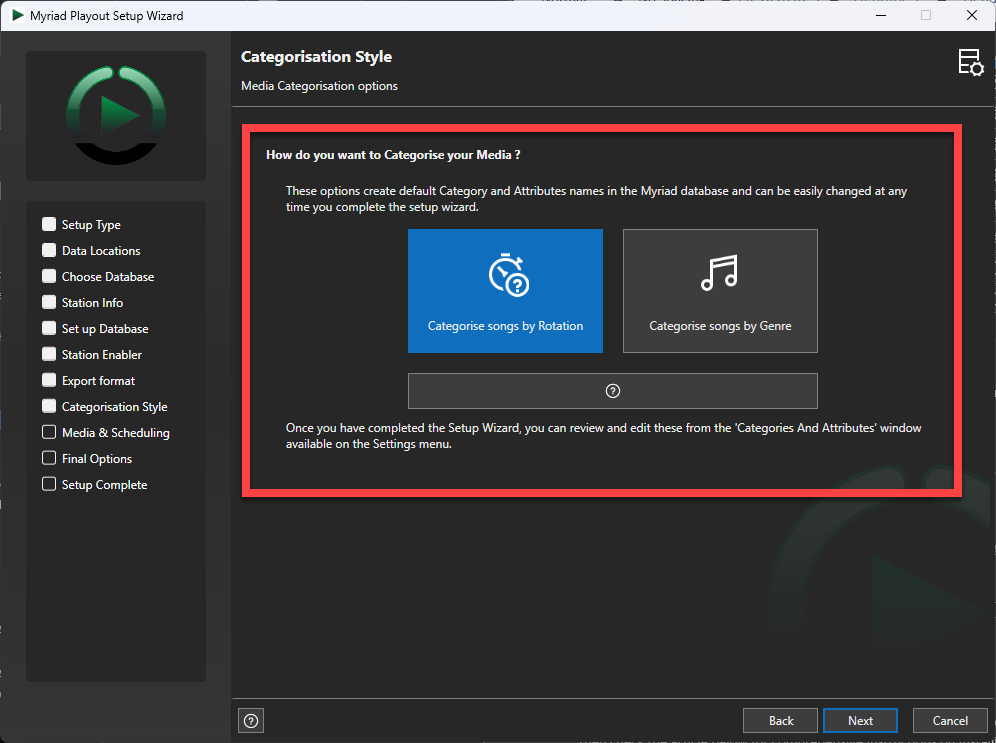
Task: Toggle the Station Enabler checkbox
Action: click(49, 354)
